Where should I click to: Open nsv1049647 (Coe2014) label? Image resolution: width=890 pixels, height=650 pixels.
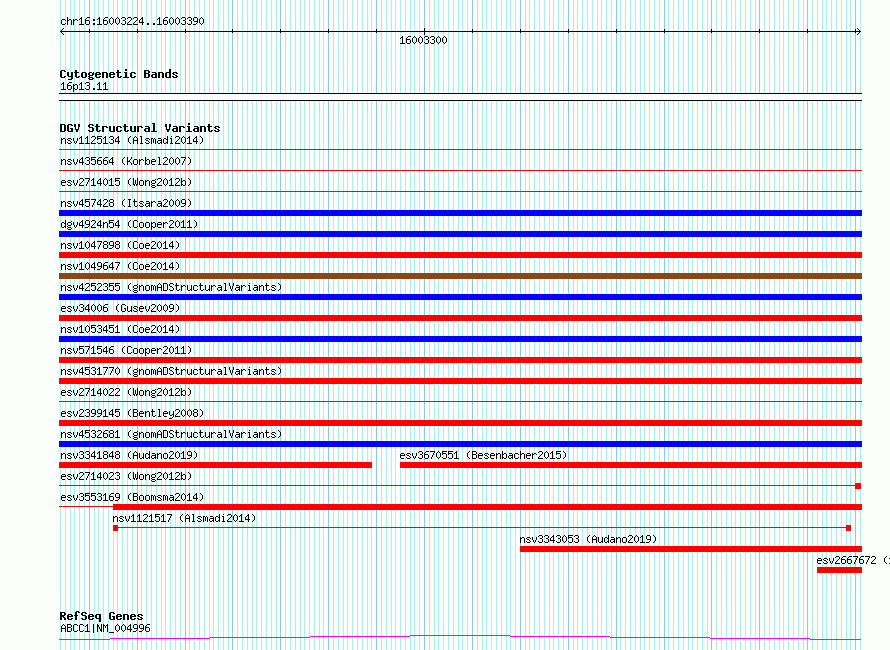(x=120, y=266)
